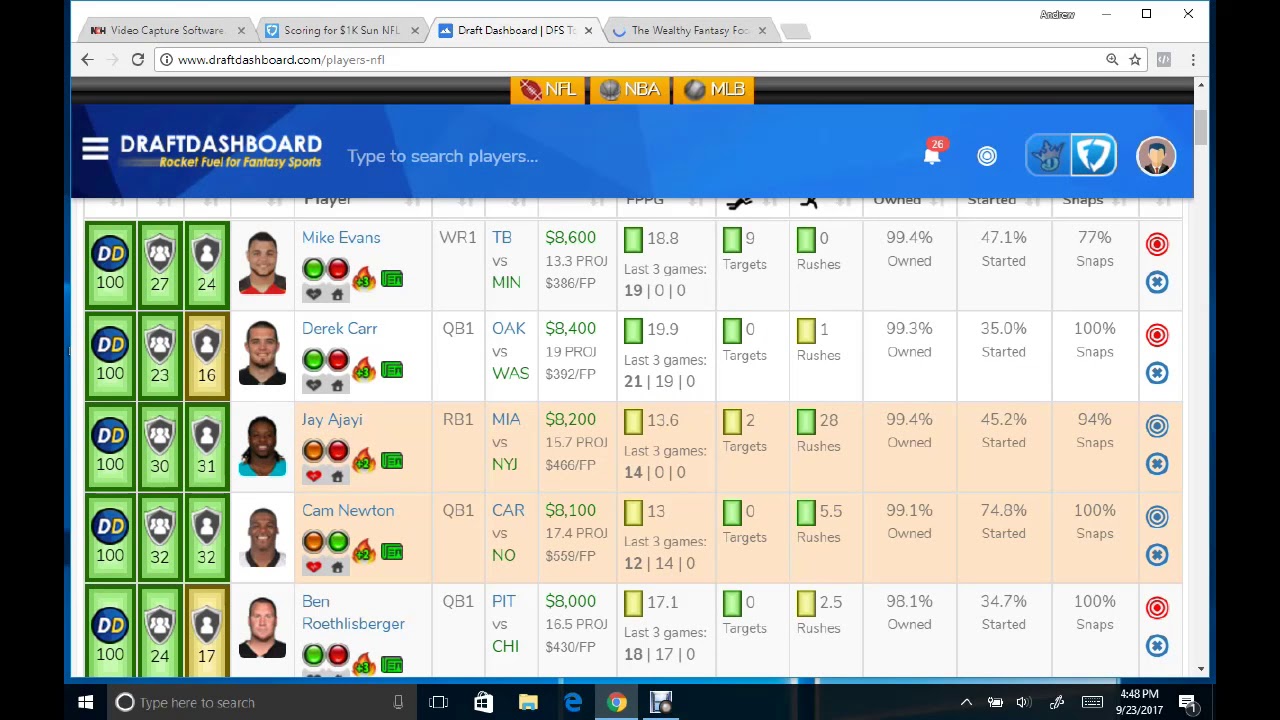Click Derek Carr $8,400 salary

tap(570, 329)
